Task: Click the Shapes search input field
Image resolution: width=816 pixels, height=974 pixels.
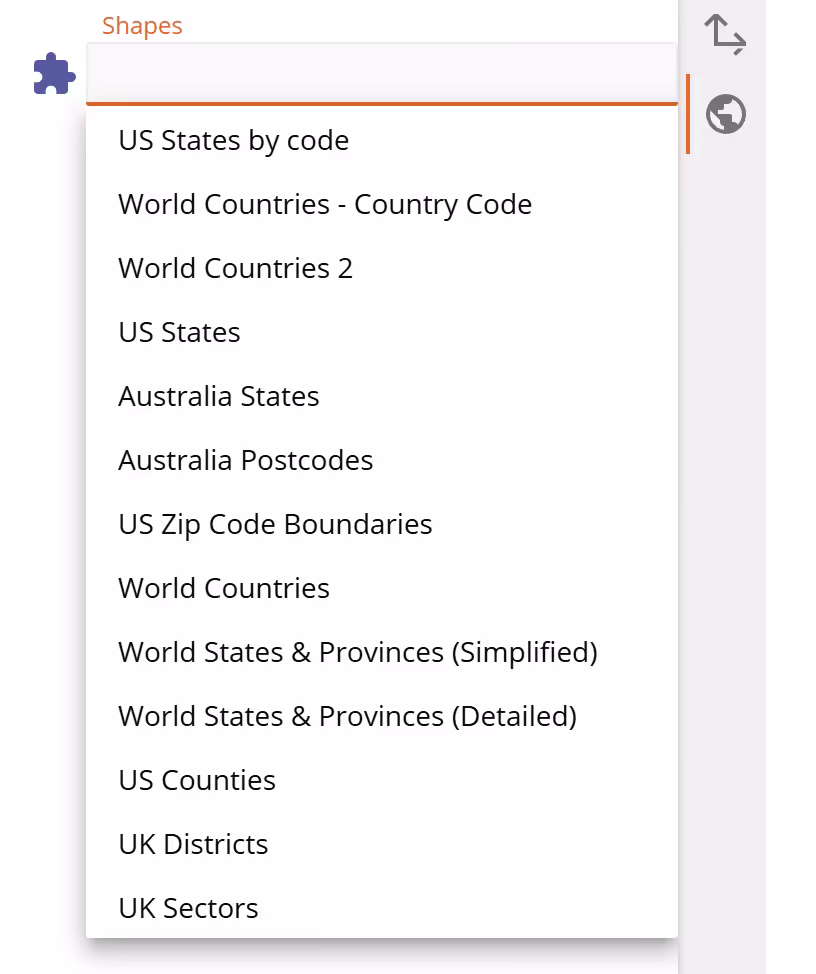Action: (382, 73)
